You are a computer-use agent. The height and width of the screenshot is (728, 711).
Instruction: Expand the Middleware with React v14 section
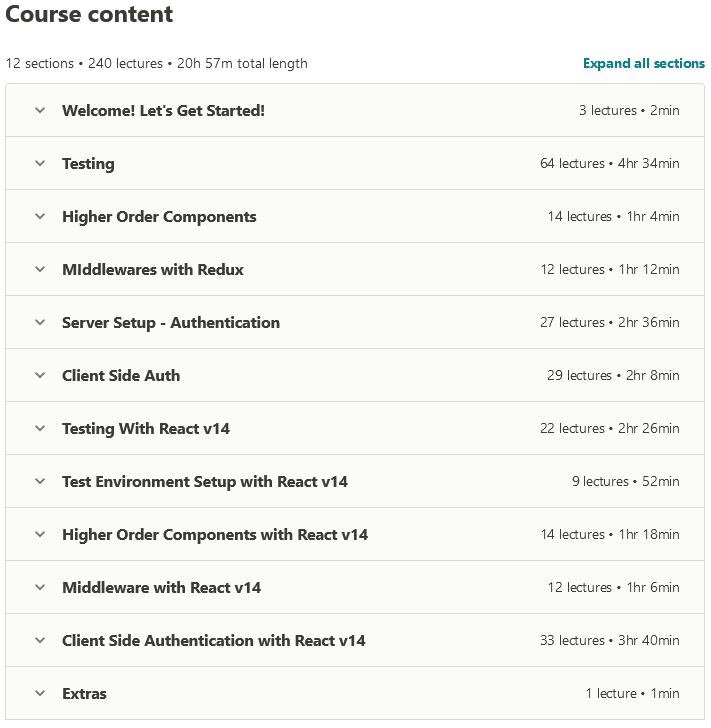(40, 587)
